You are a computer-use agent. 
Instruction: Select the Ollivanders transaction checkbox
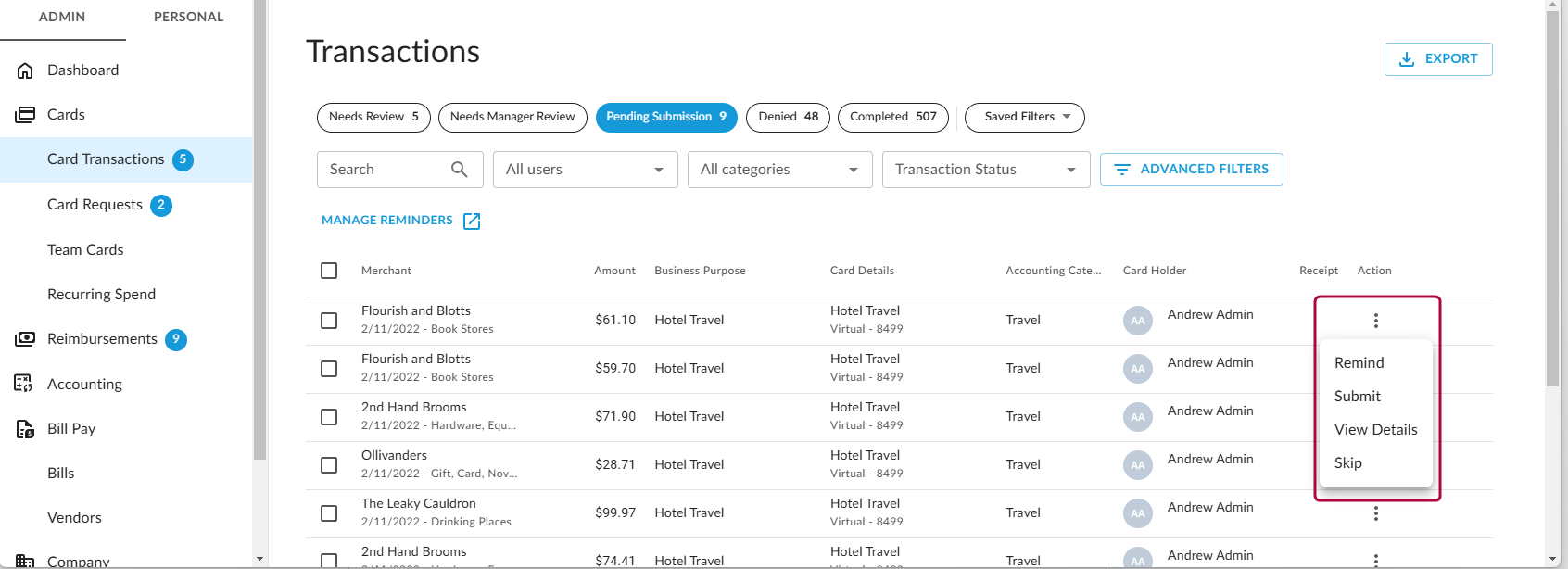329,465
